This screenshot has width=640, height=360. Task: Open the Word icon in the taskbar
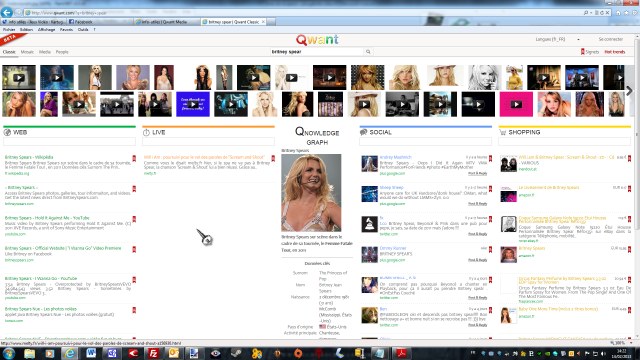click(x=91, y=353)
